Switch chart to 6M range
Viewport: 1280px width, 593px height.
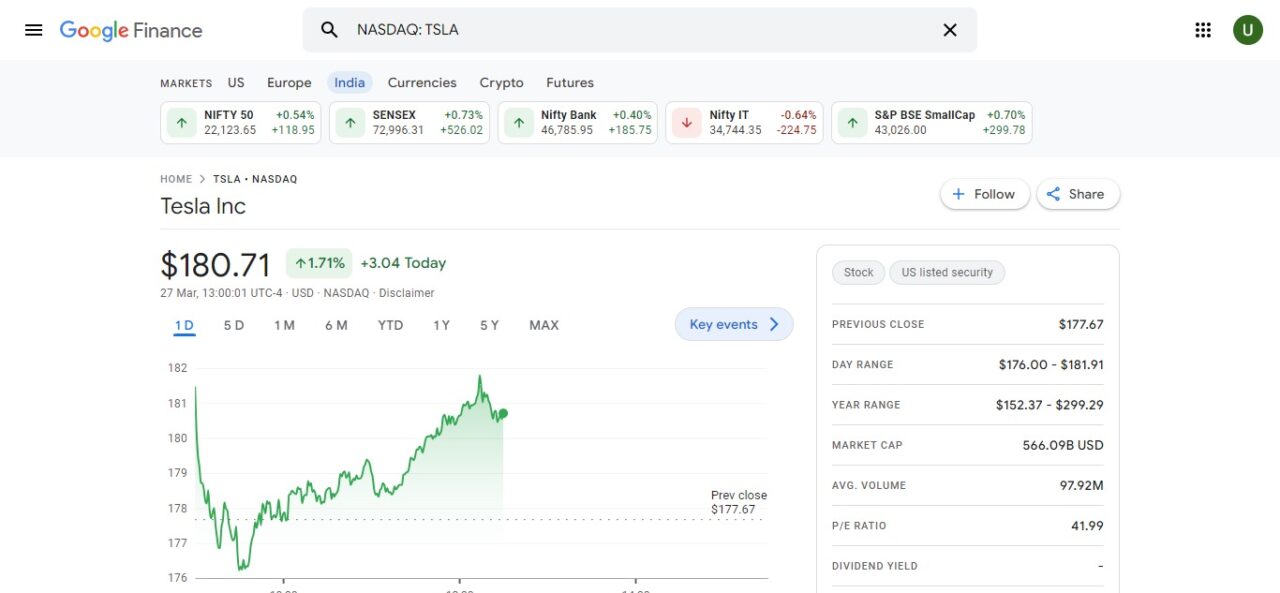tap(336, 325)
